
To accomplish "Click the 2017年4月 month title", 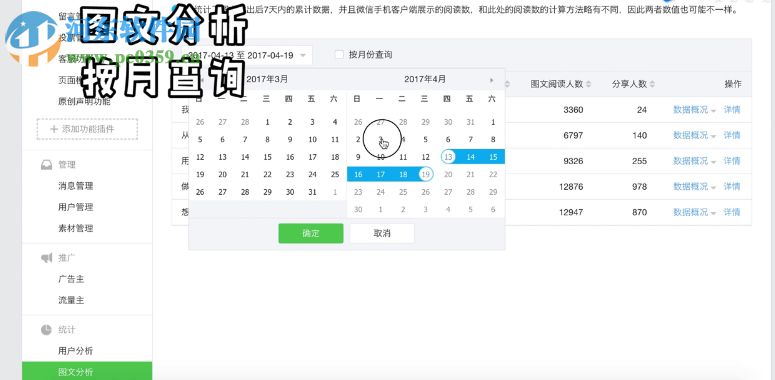I will [425, 79].
